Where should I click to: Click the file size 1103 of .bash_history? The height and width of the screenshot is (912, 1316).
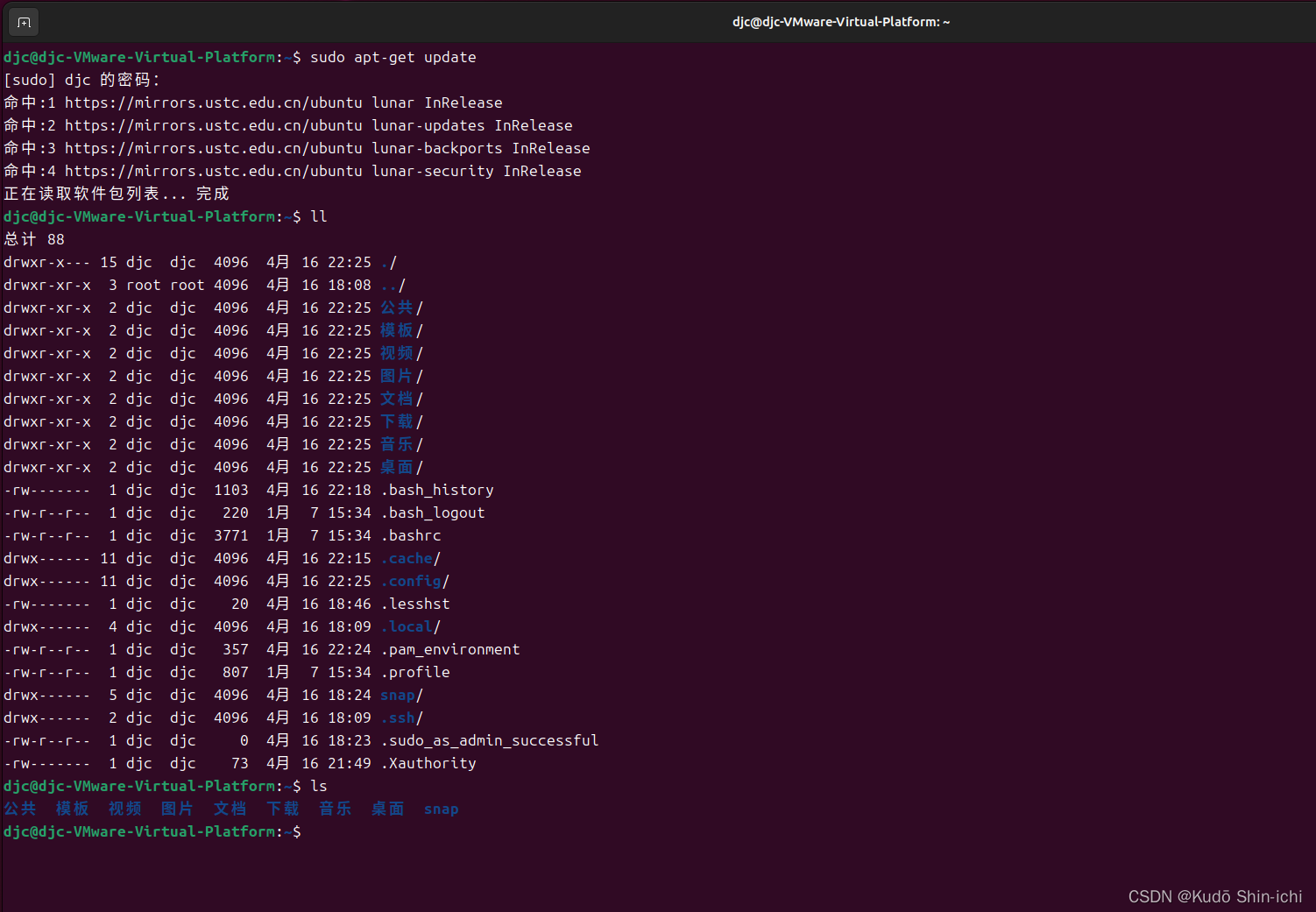pos(231,490)
